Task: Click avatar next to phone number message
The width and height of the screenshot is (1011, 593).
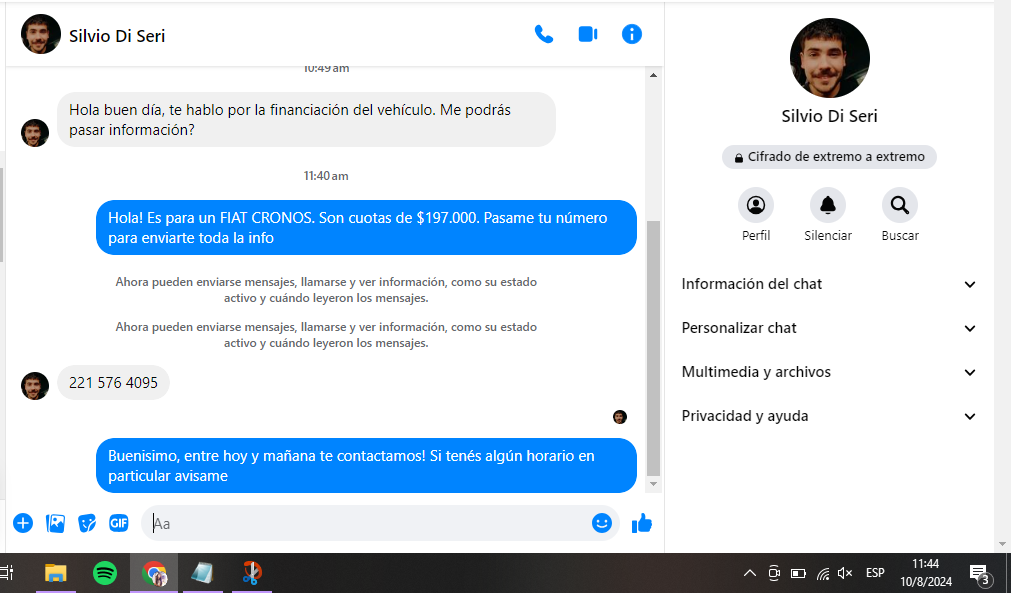Action: click(35, 386)
